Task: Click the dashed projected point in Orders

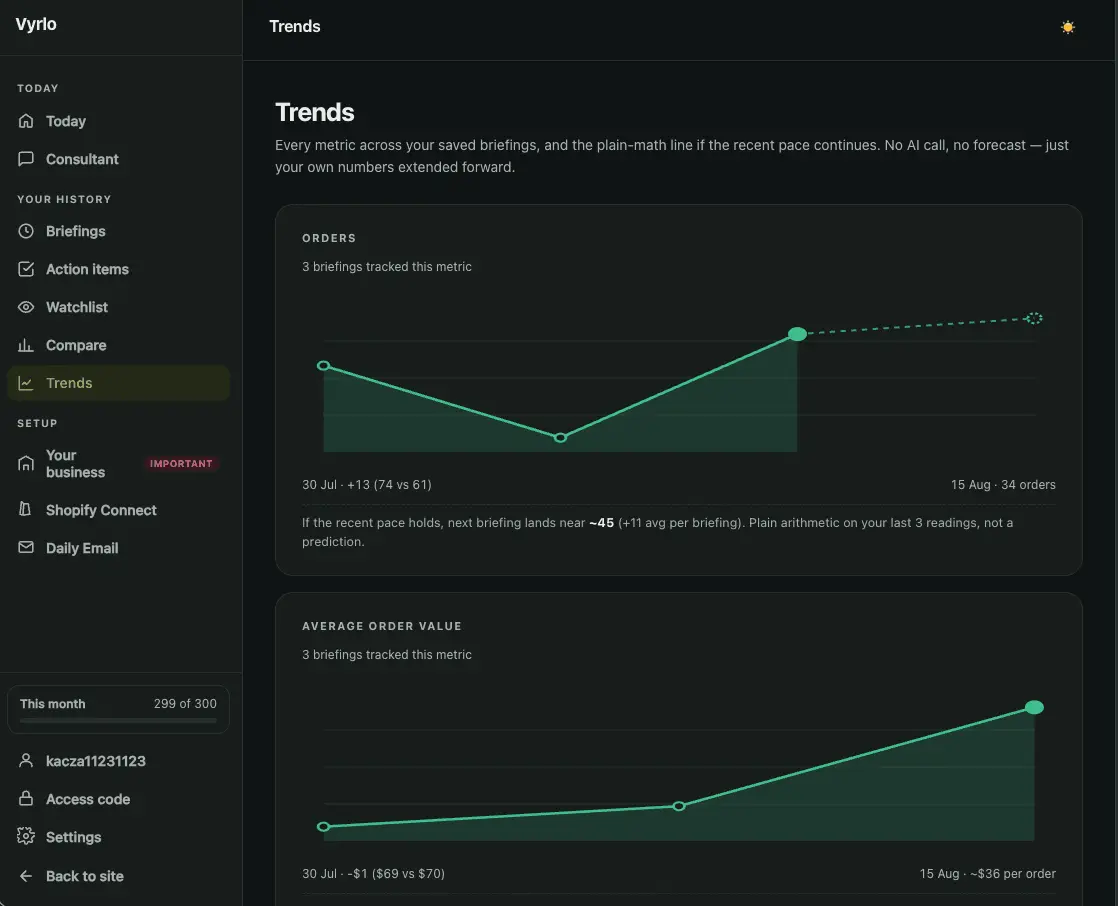Action: coord(1034,318)
